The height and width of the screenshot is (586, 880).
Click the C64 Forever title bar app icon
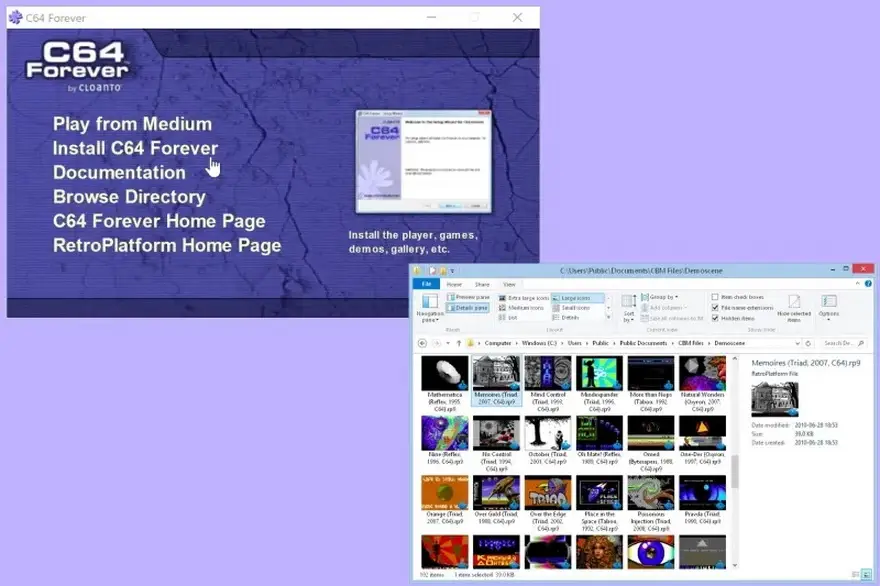point(15,17)
